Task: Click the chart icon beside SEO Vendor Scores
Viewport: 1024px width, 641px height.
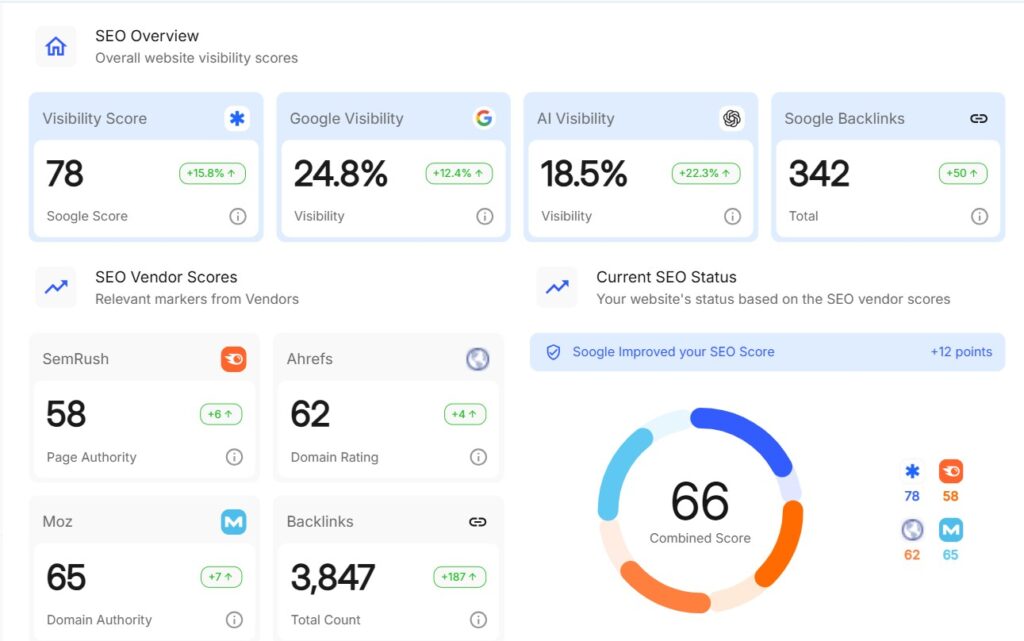Action: point(55,287)
